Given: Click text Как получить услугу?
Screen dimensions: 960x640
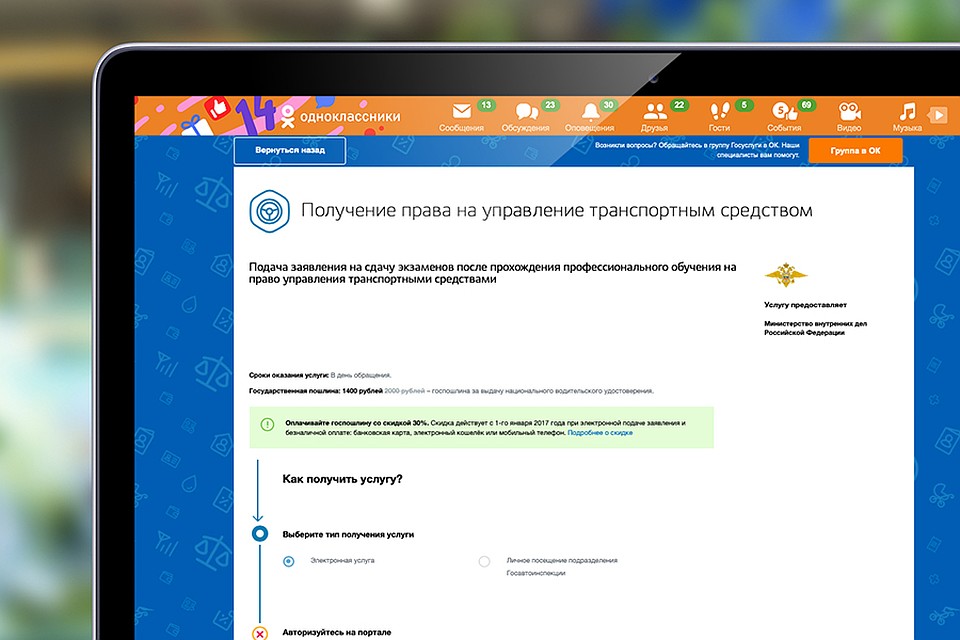Looking at the screenshot, I should (x=342, y=479).
